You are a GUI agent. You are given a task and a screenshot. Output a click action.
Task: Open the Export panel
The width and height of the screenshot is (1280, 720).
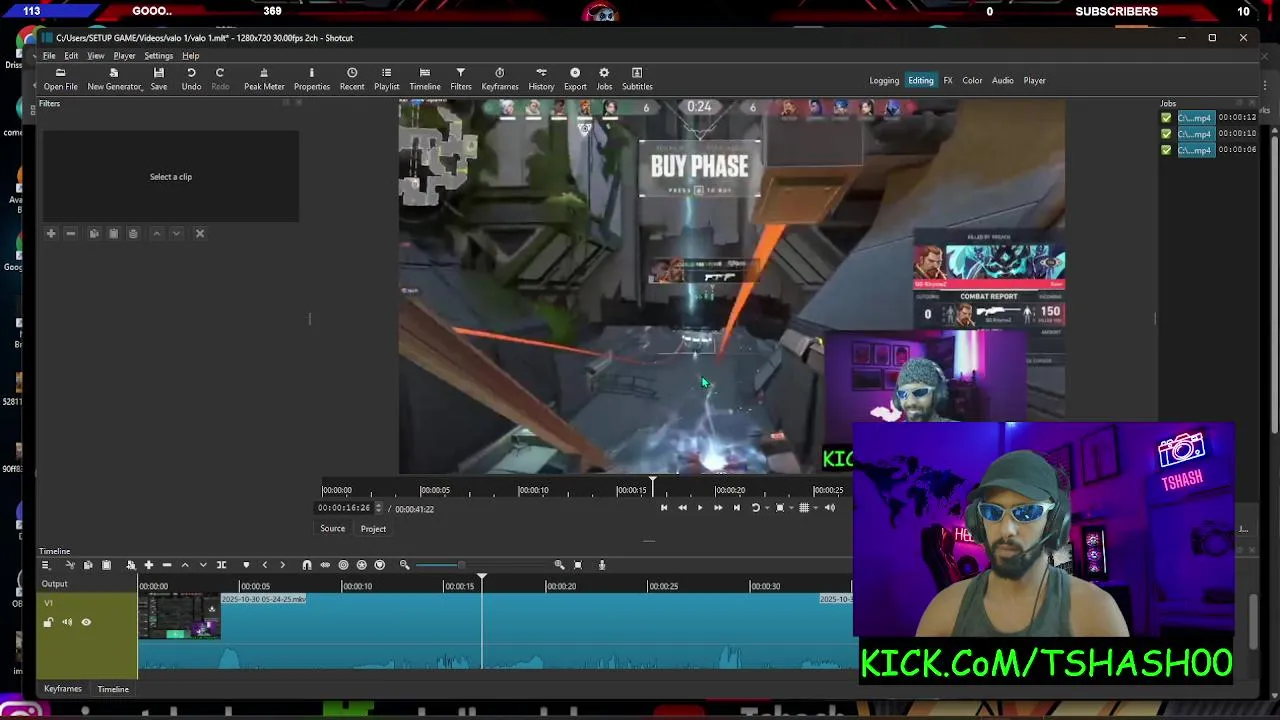(575, 79)
